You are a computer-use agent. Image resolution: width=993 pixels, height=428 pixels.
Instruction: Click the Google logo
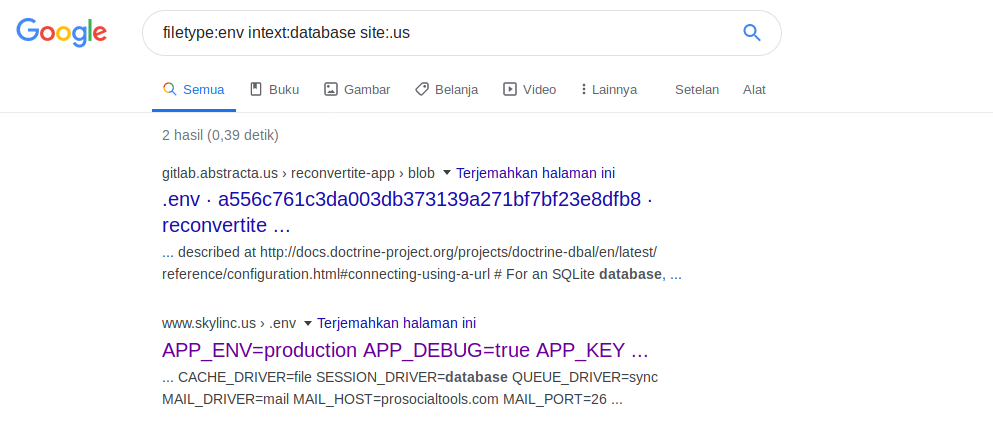coord(61,33)
